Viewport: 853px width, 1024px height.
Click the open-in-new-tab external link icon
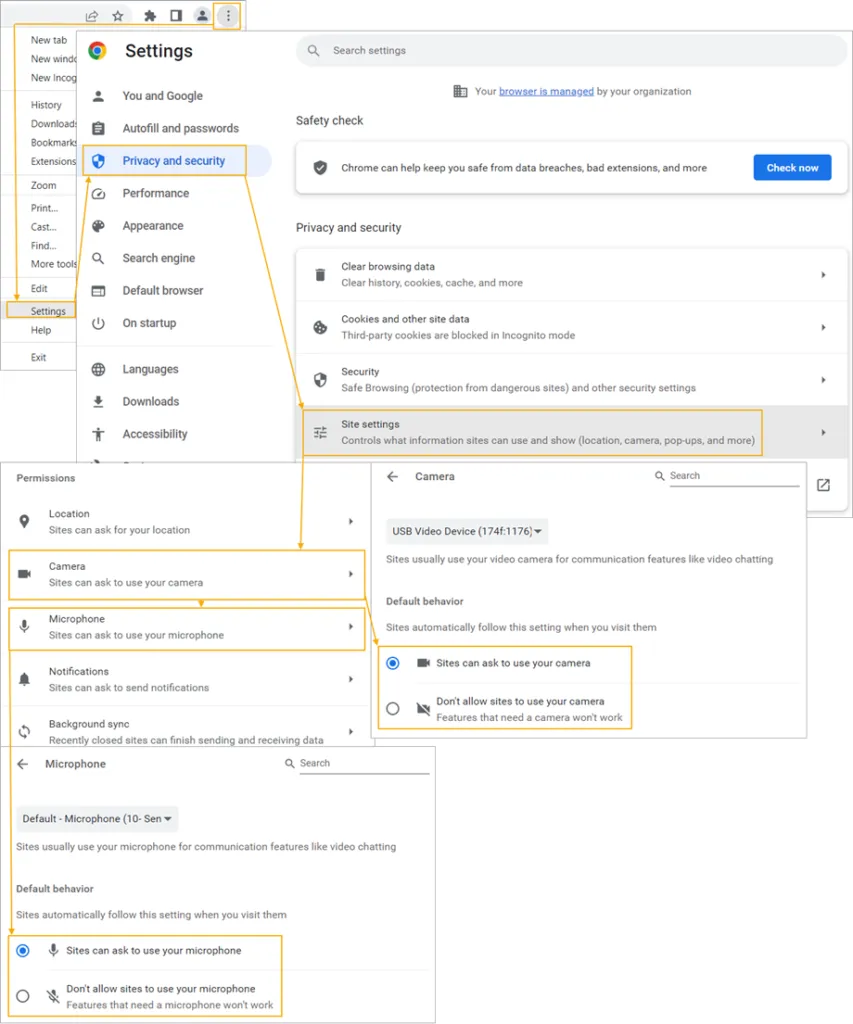pyautogui.click(x=823, y=485)
